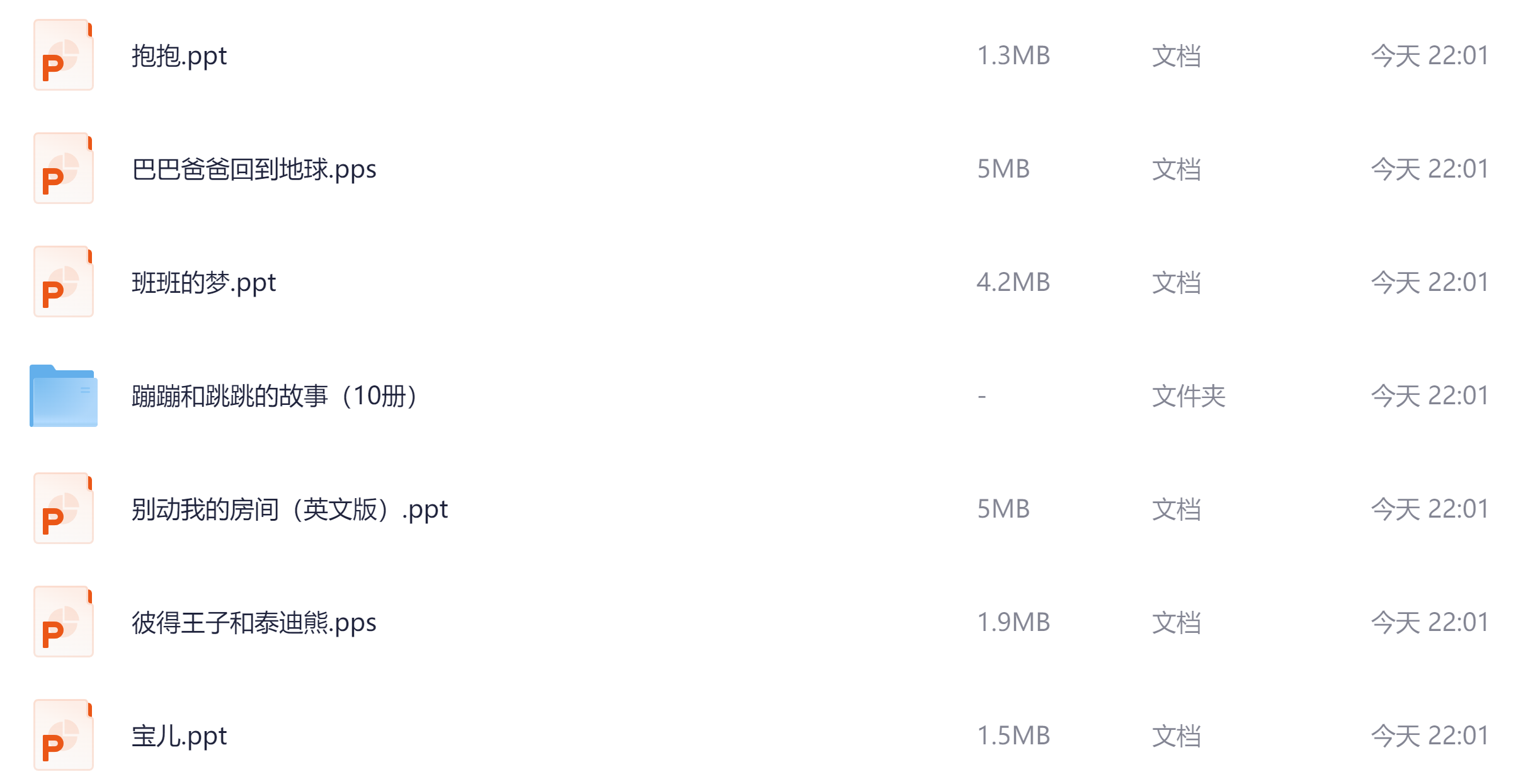The image size is (1523, 784).
Task: Click the 1.3MB size of 抱抱.ppt
Action: [1013, 56]
